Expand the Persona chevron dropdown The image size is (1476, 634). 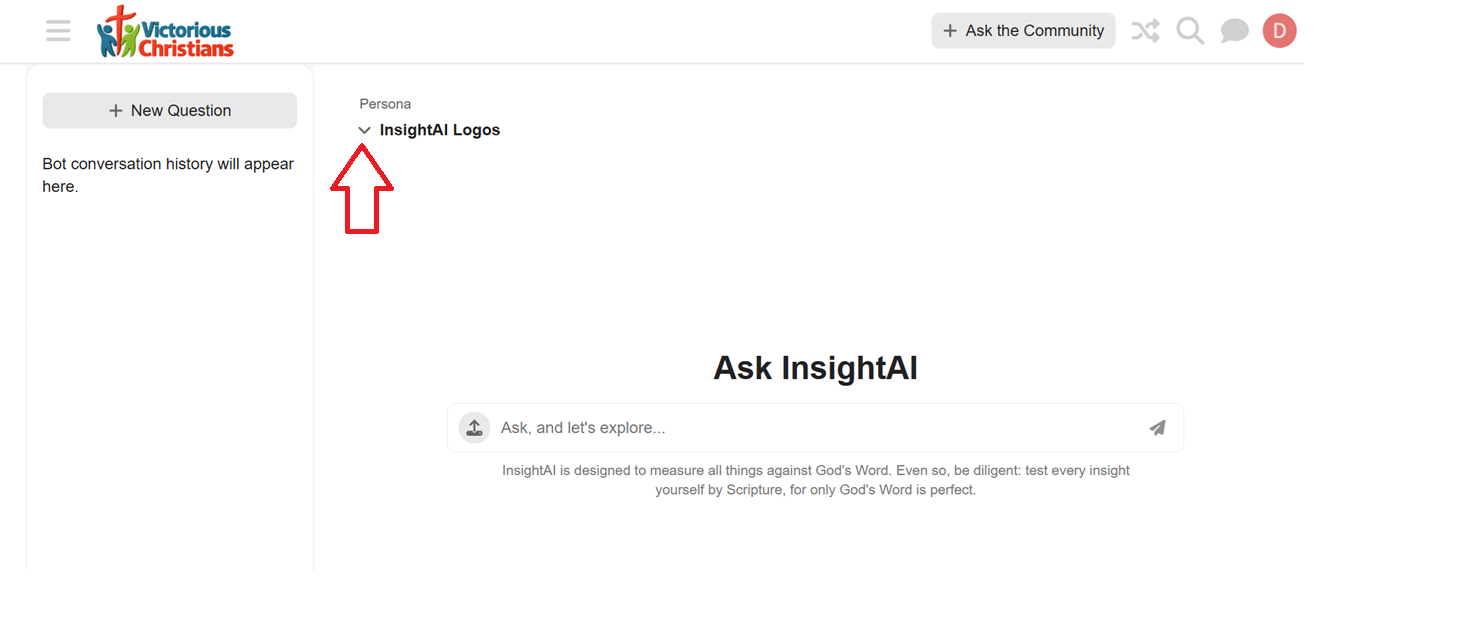click(365, 130)
